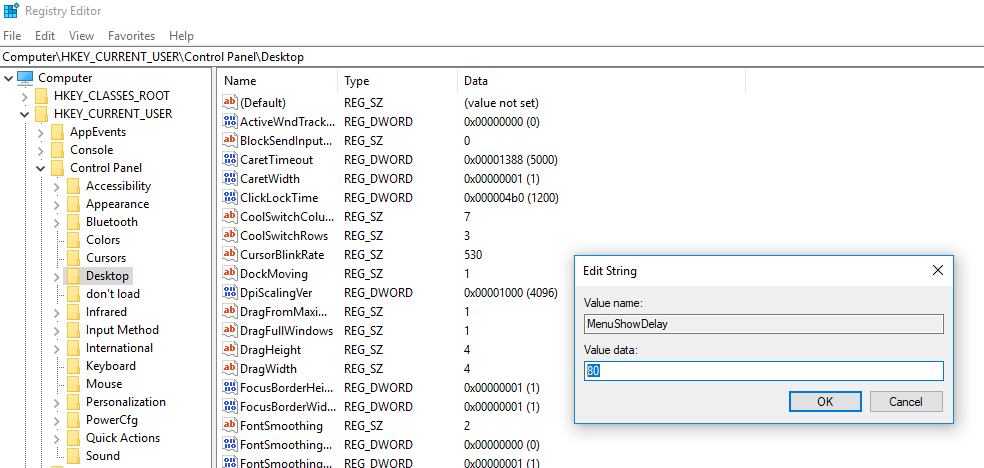Screen dimensions: 984x468
Task: Select the Sound key in tree
Action: click(x=103, y=456)
